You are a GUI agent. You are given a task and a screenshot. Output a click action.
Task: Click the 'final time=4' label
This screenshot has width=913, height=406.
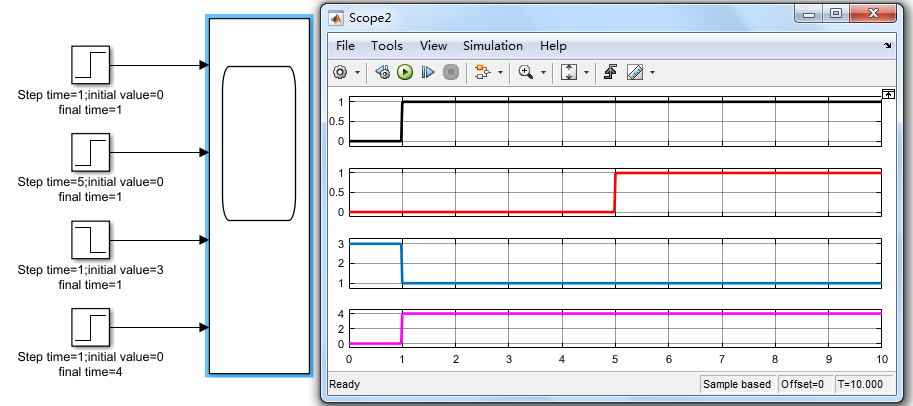90,372
